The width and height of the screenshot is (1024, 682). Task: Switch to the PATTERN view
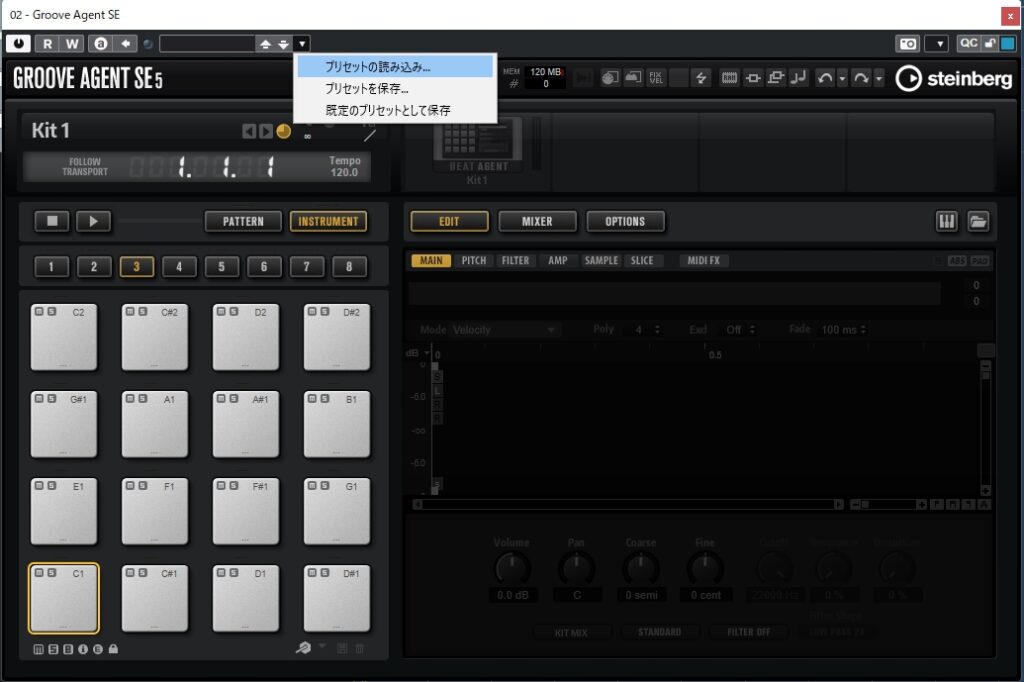pyautogui.click(x=243, y=221)
